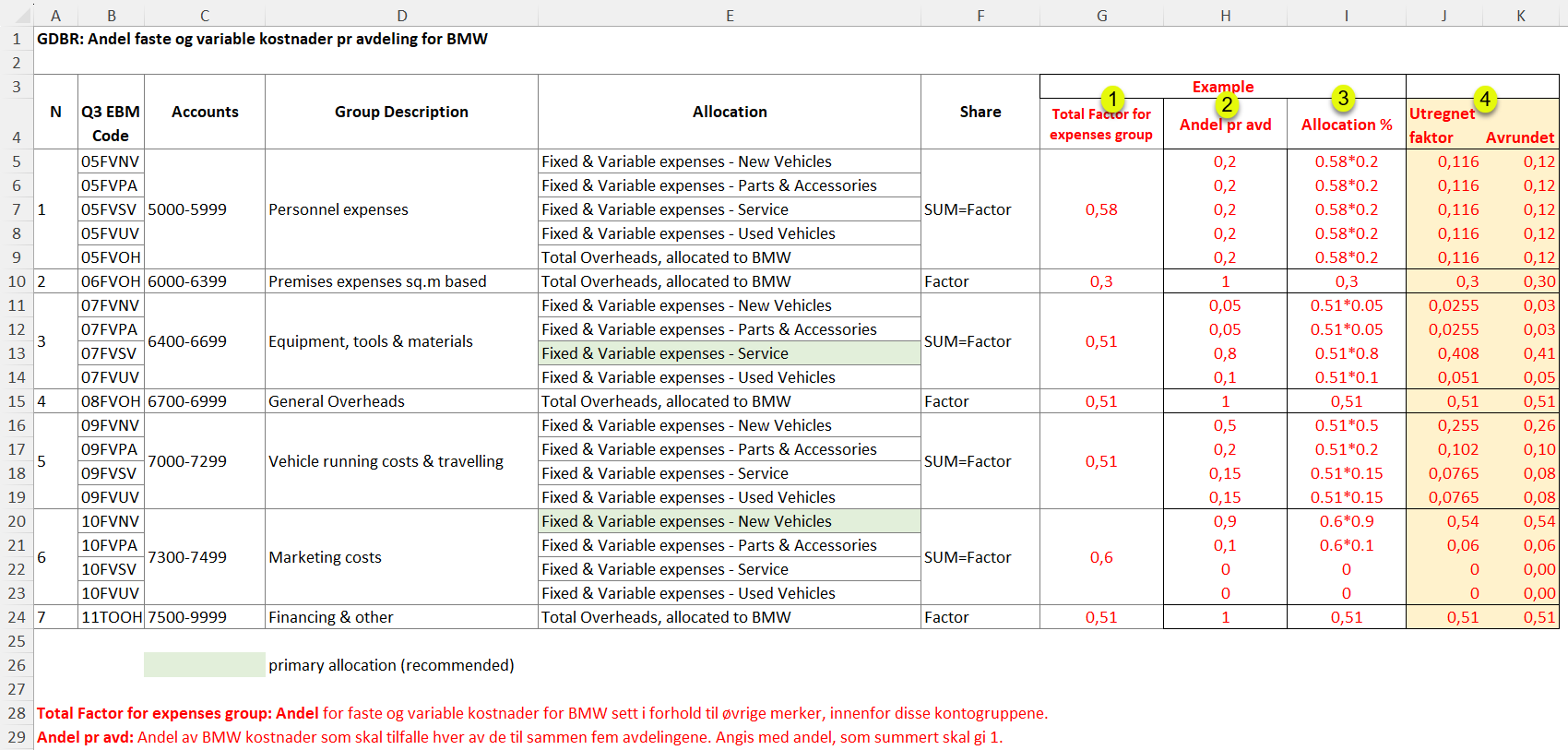Select the cell with code 07FVSV
This screenshot has height=750, width=1568.
tap(111, 353)
